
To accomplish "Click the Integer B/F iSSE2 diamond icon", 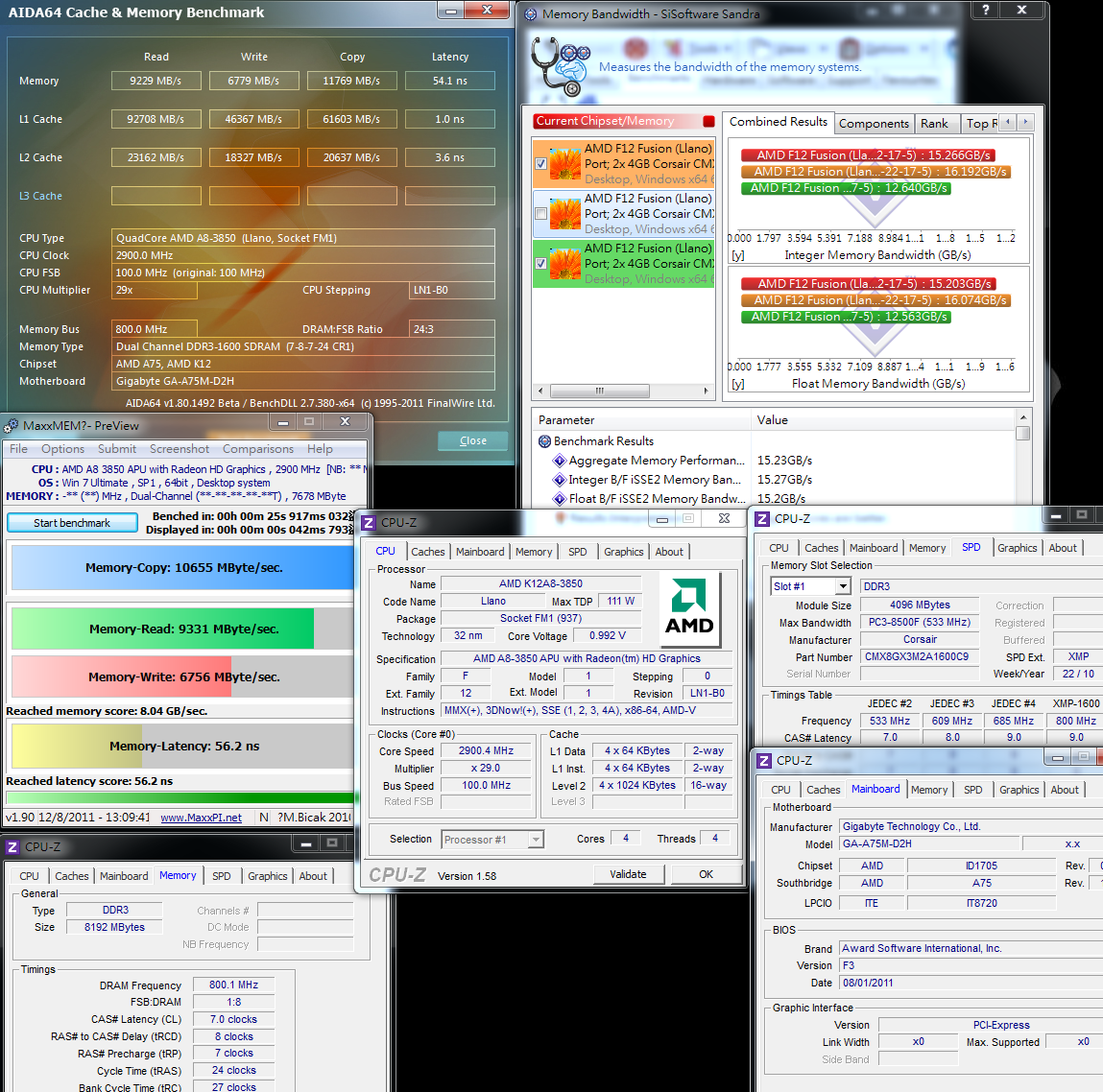I will pyautogui.click(x=560, y=480).
